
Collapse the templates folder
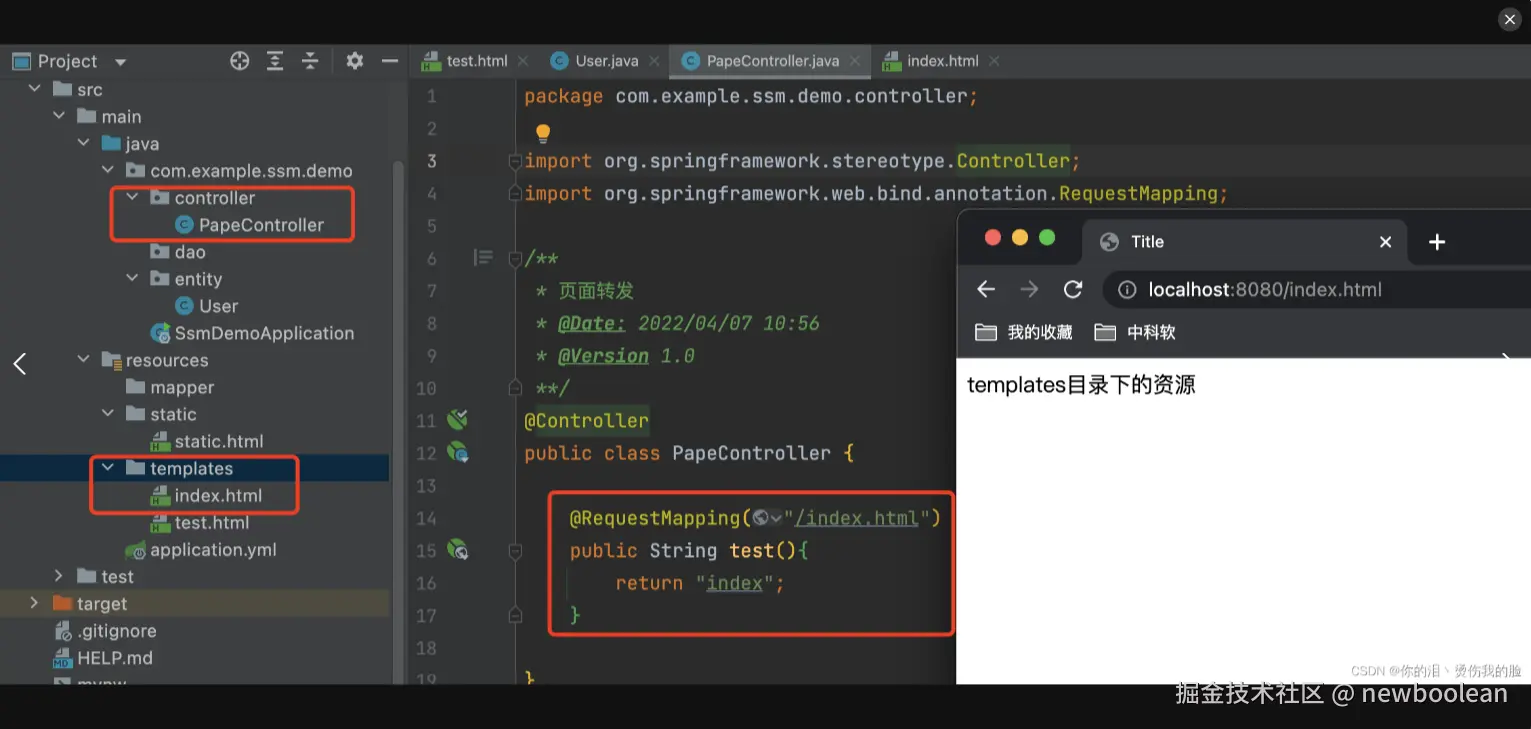[108, 467]
